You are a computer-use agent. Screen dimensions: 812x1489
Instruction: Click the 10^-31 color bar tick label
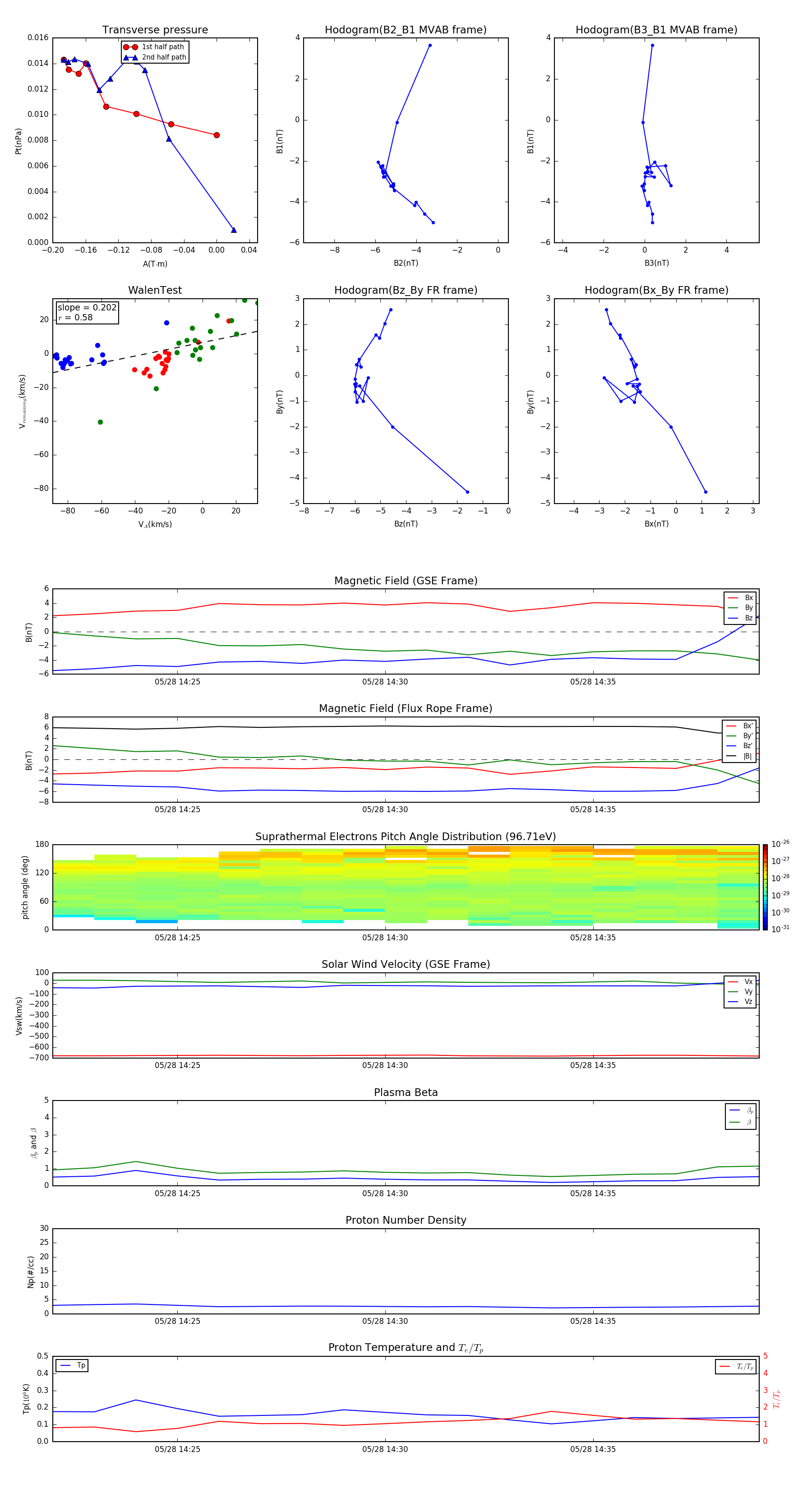(x=780, y=929)
